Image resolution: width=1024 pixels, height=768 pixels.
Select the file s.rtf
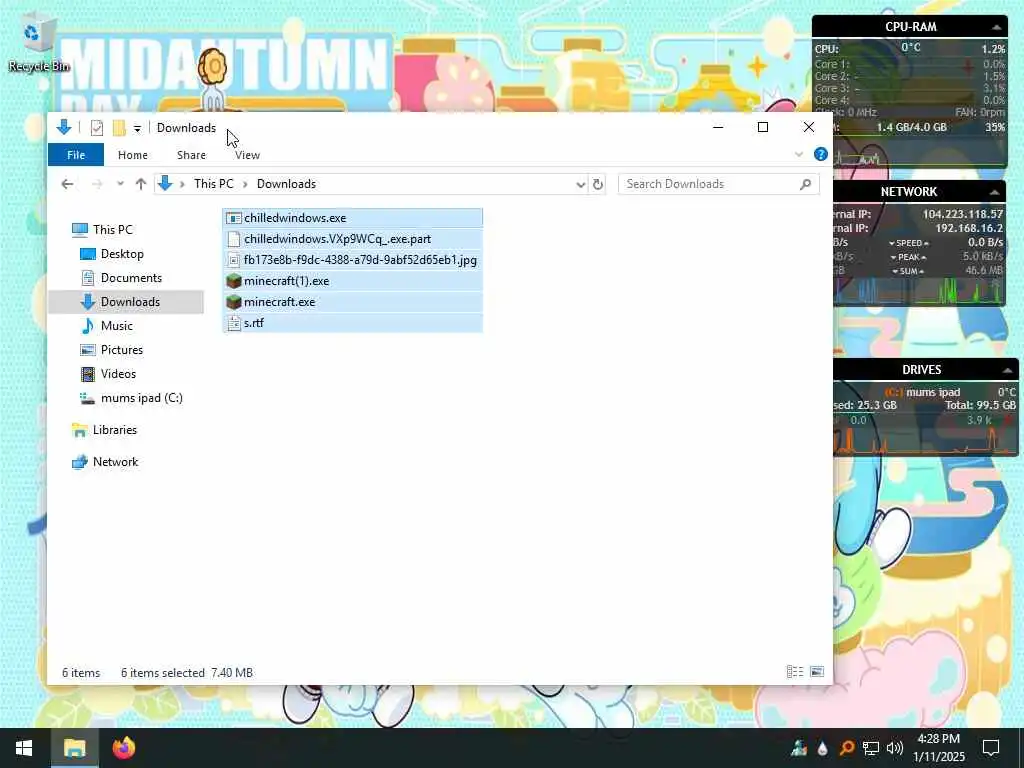tap(353, 323)
